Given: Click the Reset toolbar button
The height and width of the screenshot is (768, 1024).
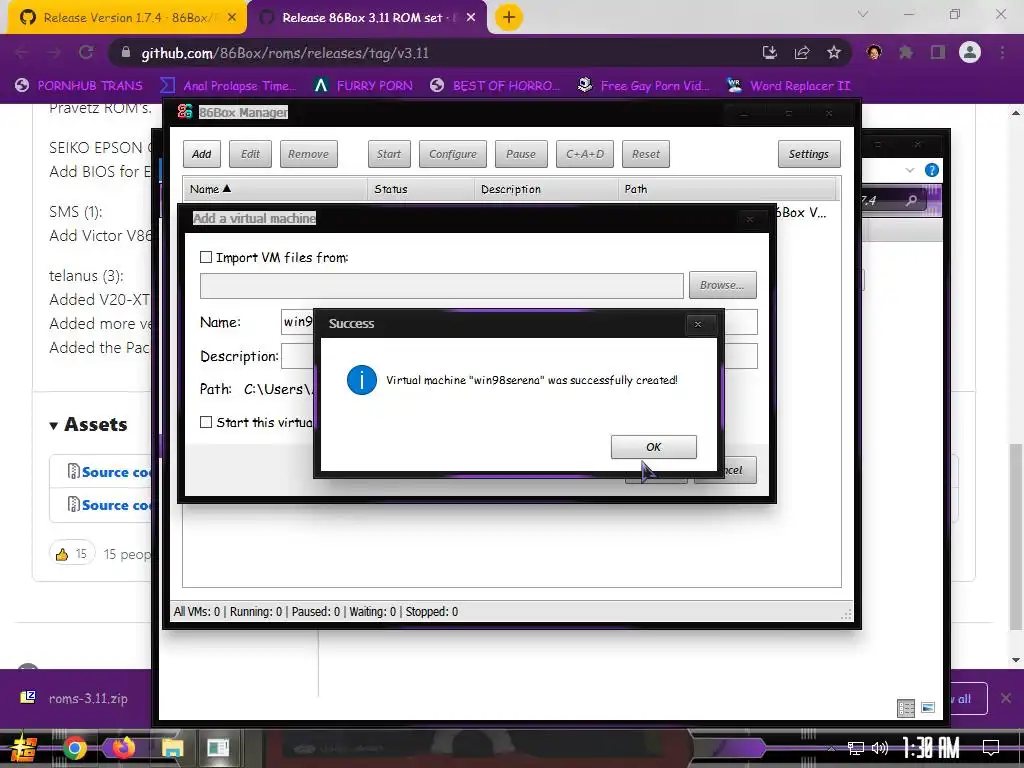Looking at the screenshot, I should 646,154.
